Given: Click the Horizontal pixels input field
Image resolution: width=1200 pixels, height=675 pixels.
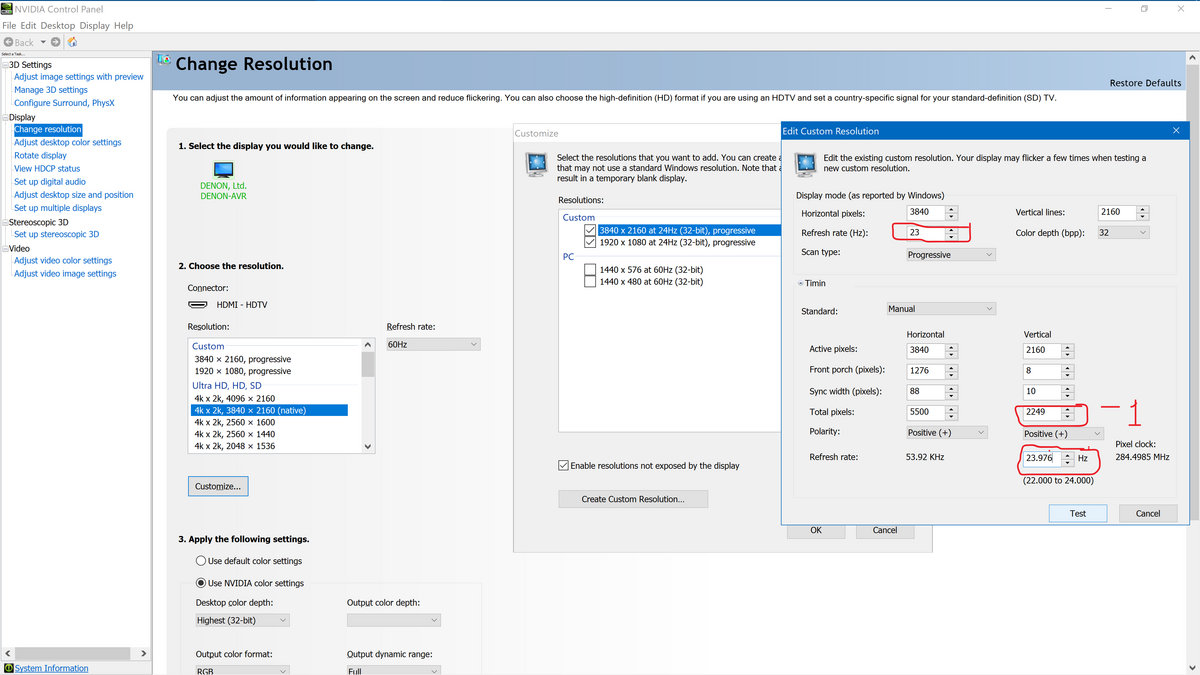Looking at the screenshot, I should tap(924, 213).
